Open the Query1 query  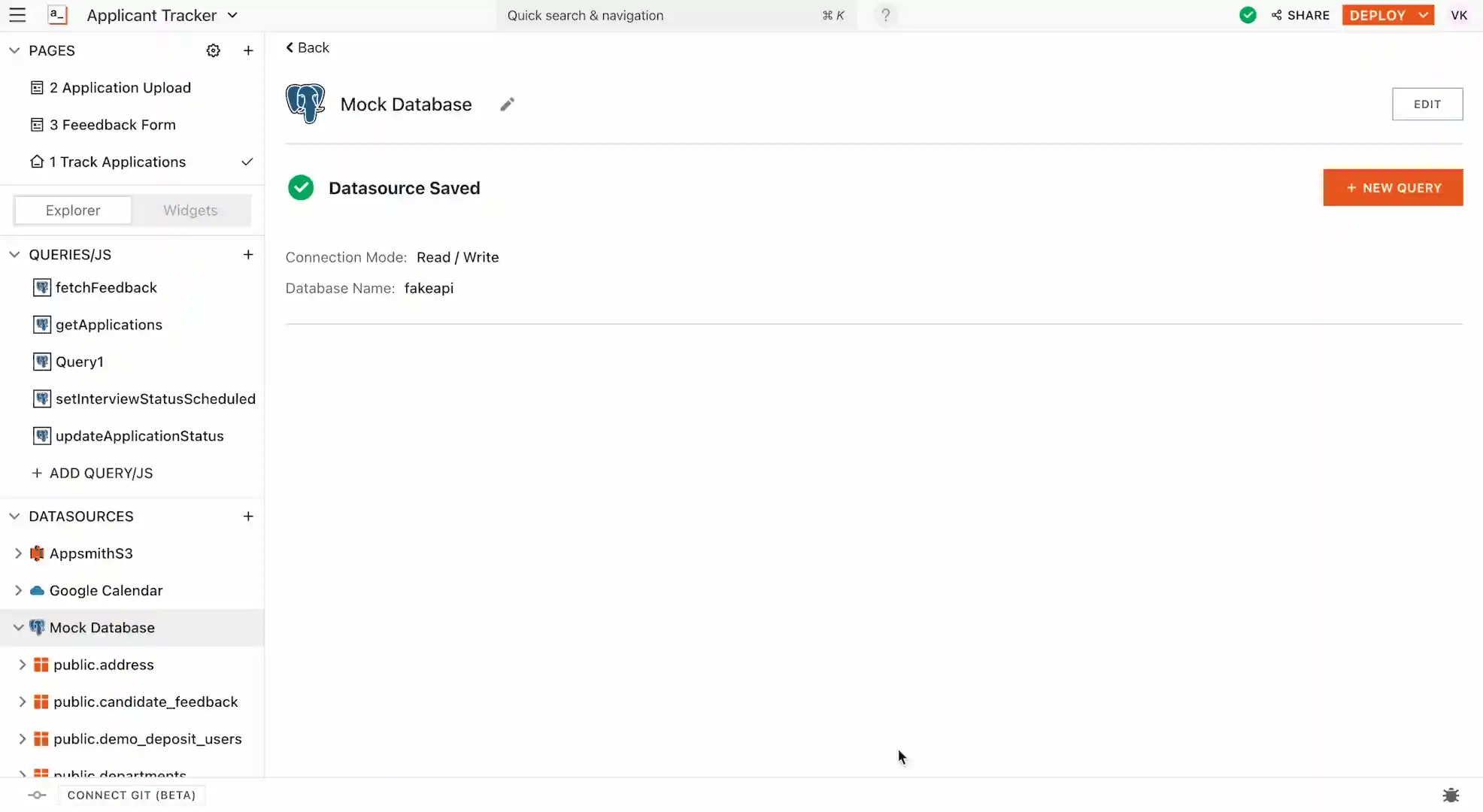[79, 362]
